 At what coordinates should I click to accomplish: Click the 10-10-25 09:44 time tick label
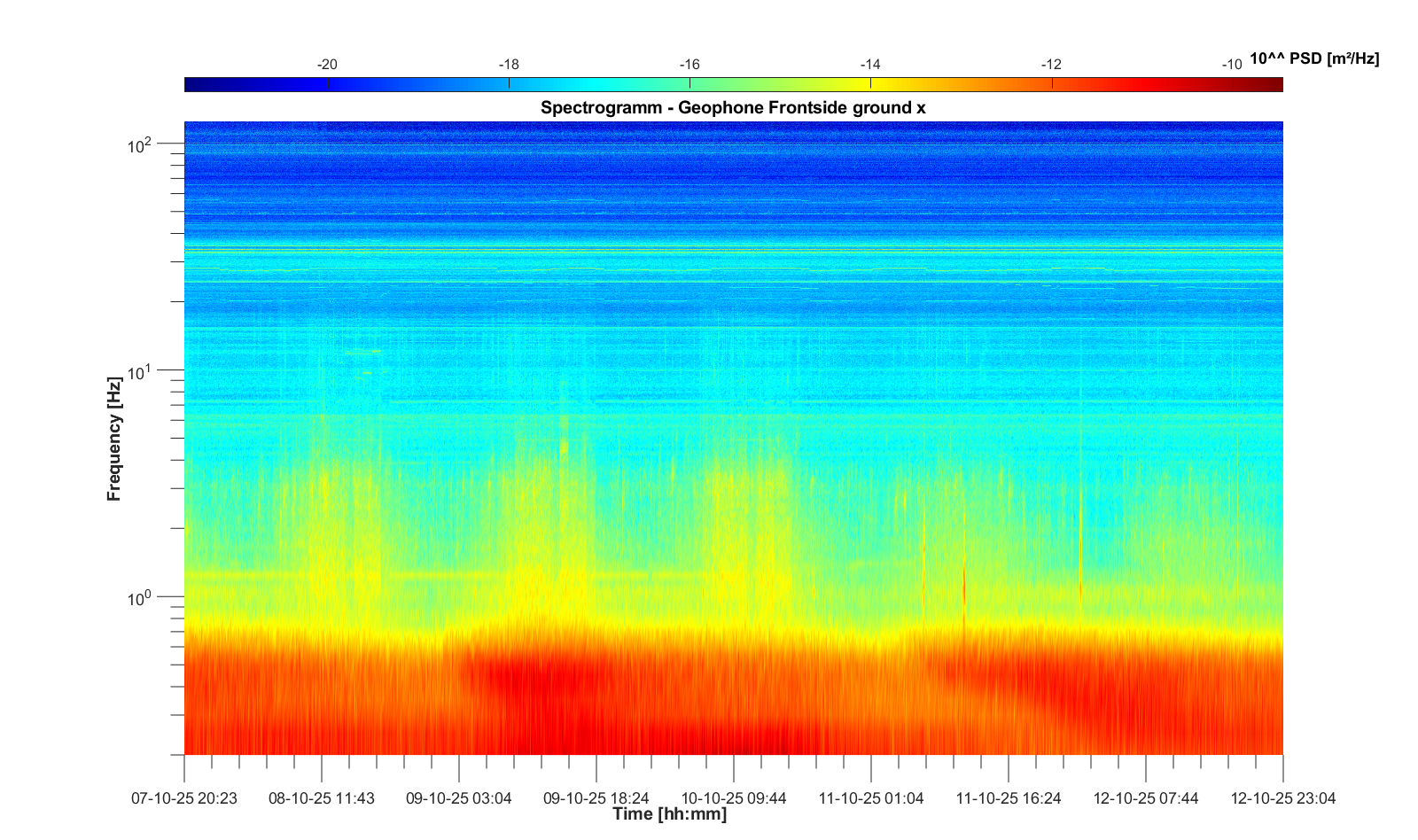click(734, 798)
